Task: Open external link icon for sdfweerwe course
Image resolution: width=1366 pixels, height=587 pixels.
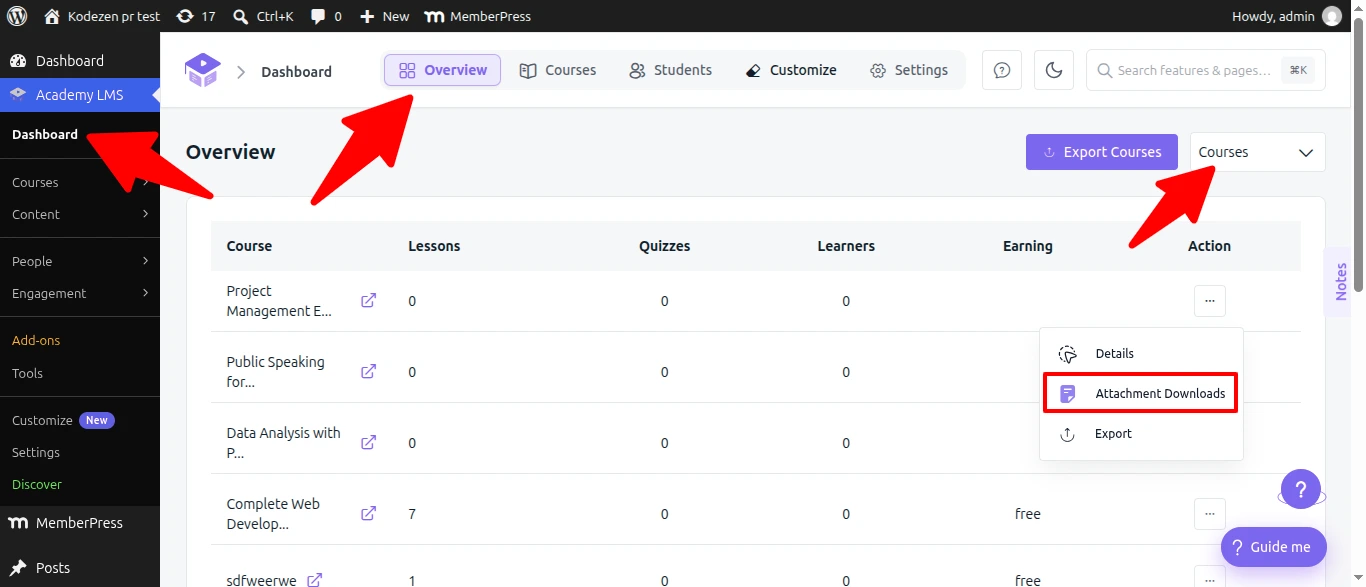Action: click(314, 579)
